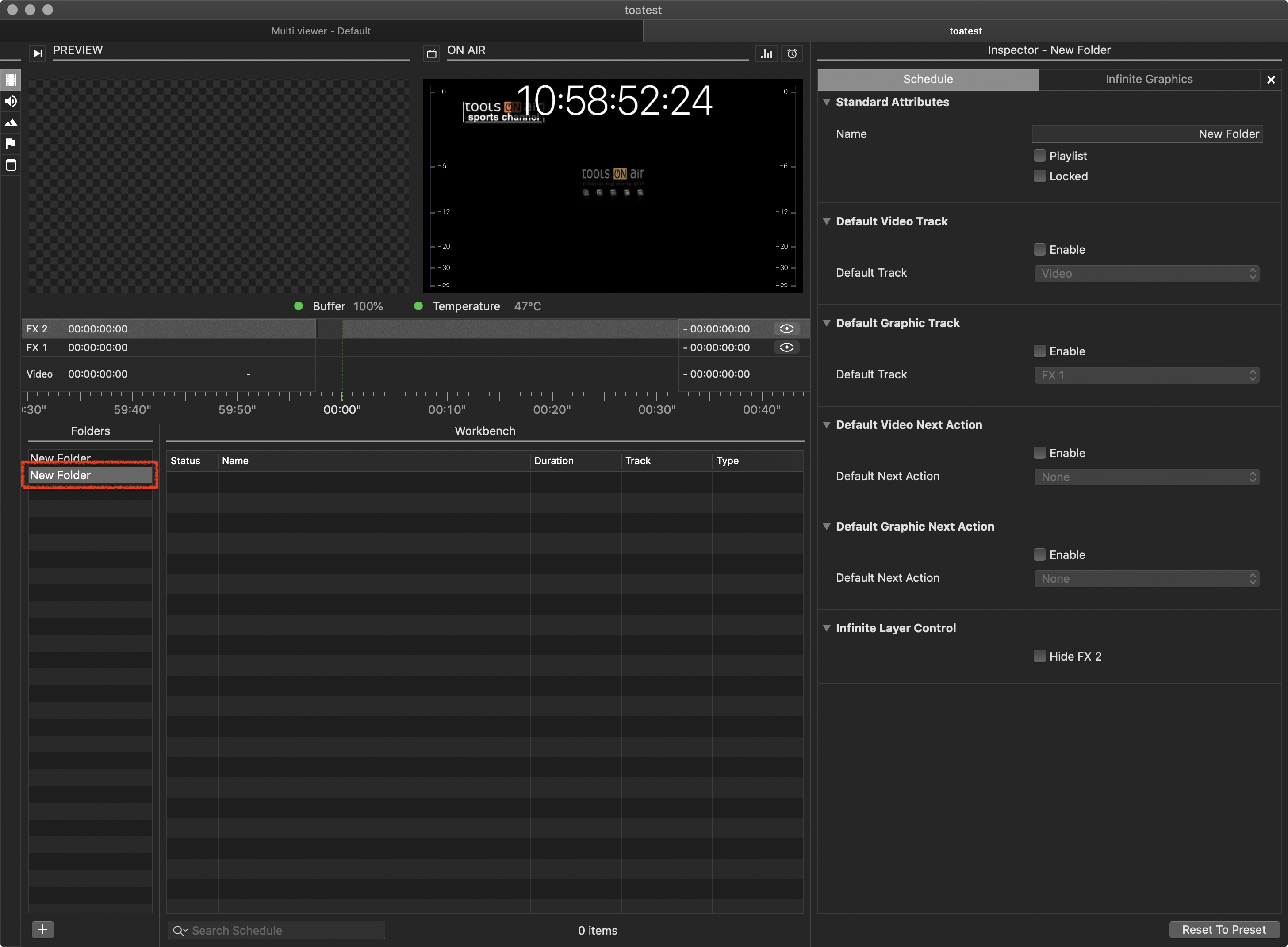
Task: Sort by the Duration column header
Action: pyautogui.click(x=576, y=461)
